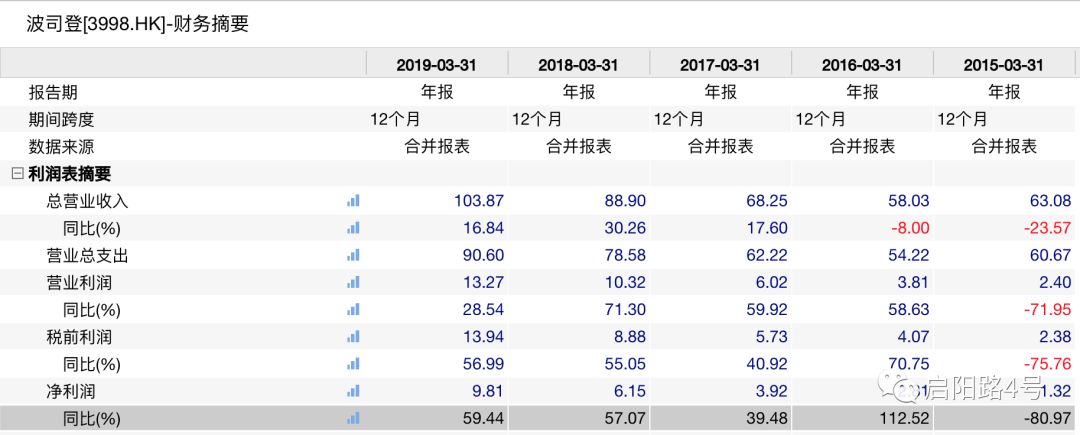The height and width of the screenshot is (435, 1080).
Task: Open chart icon for 税前利润 同比(%) row
Action: click(x=353, y=363)
